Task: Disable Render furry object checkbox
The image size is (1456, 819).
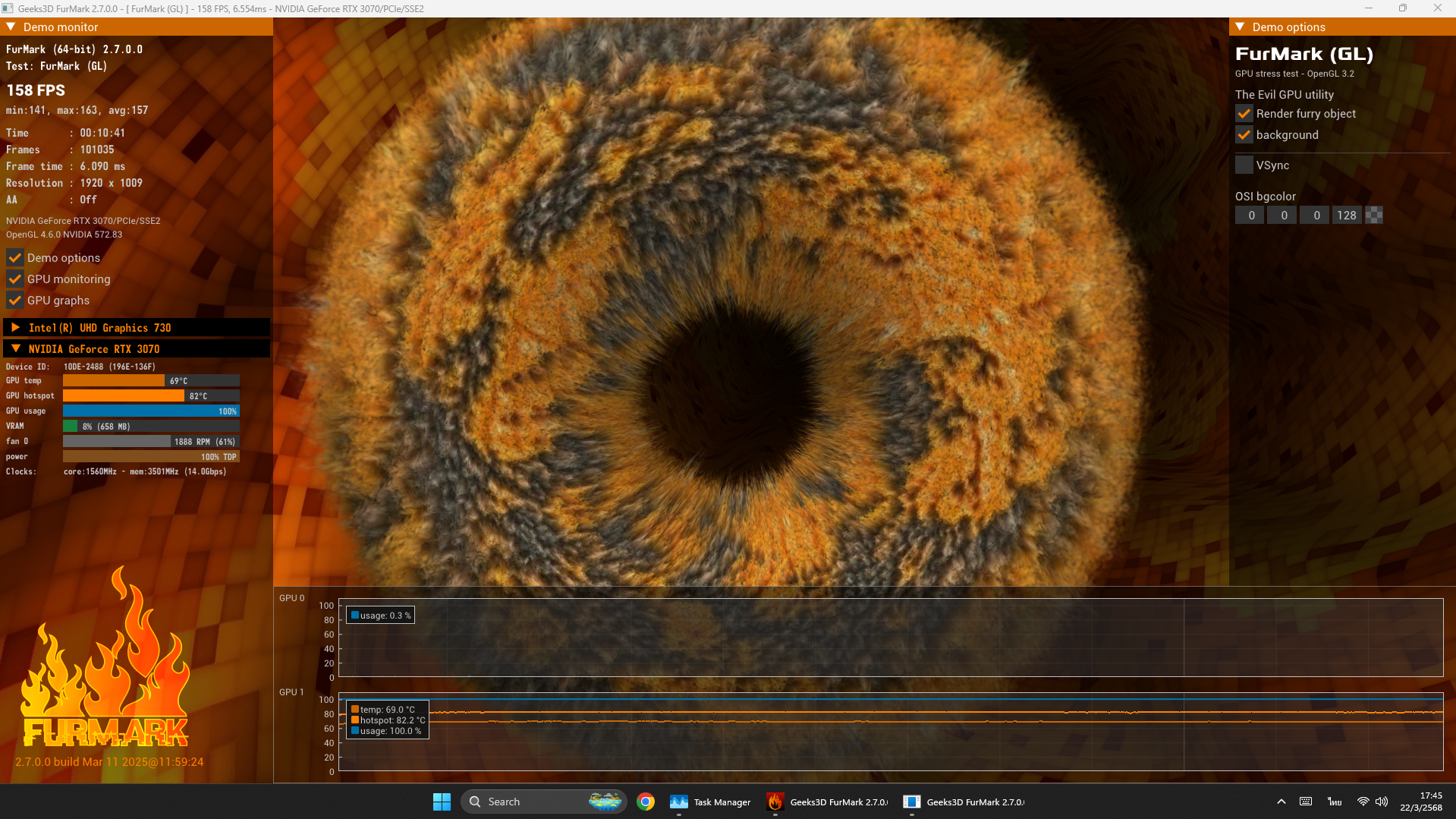Action: click(x=1244, y=114)
